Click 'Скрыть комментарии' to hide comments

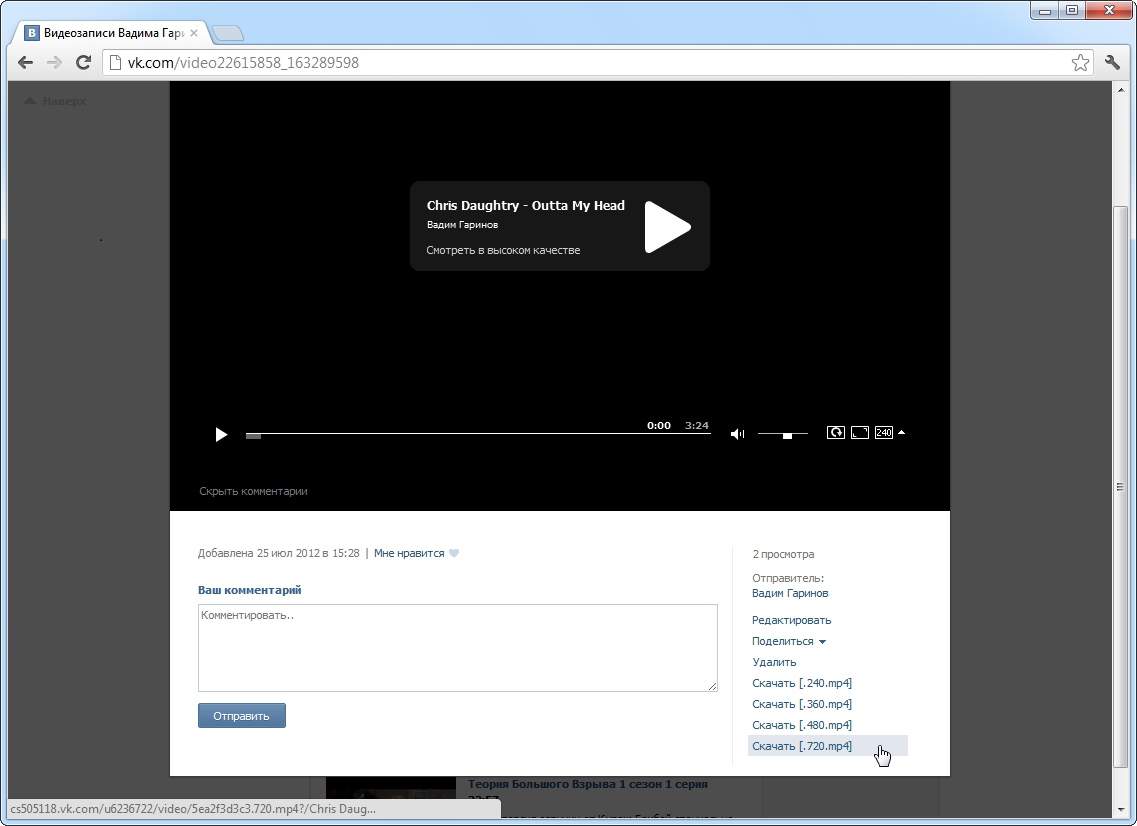(x=253, y=491)
